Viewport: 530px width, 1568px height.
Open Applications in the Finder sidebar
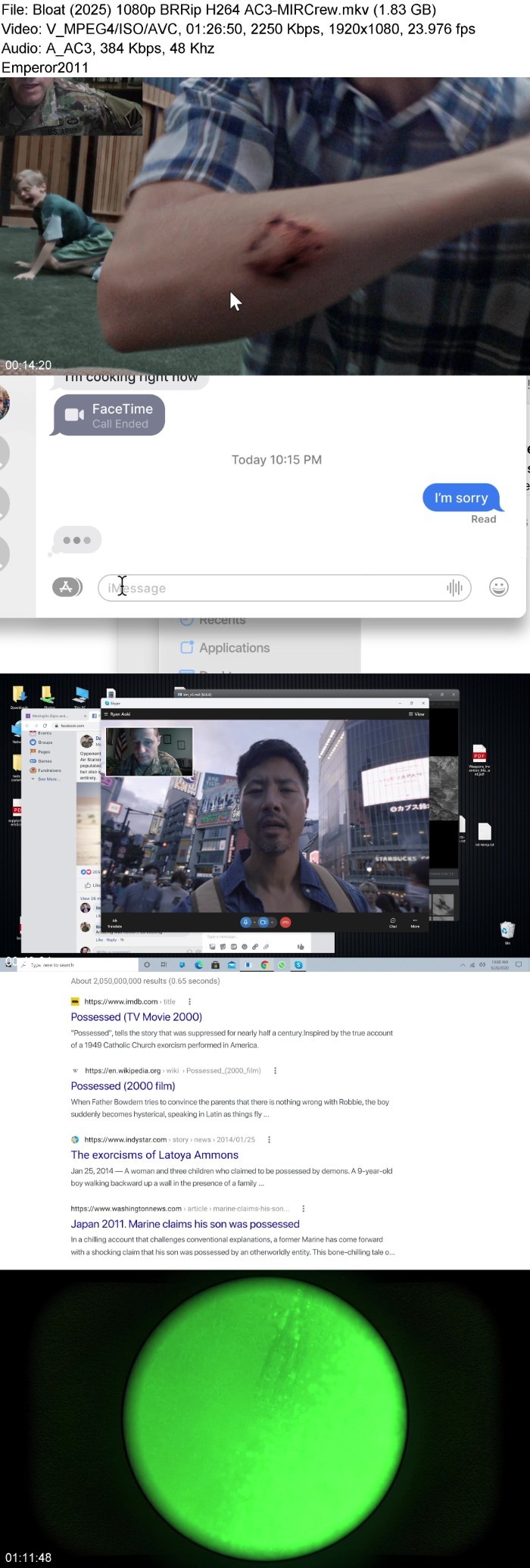tap(225, 648)
